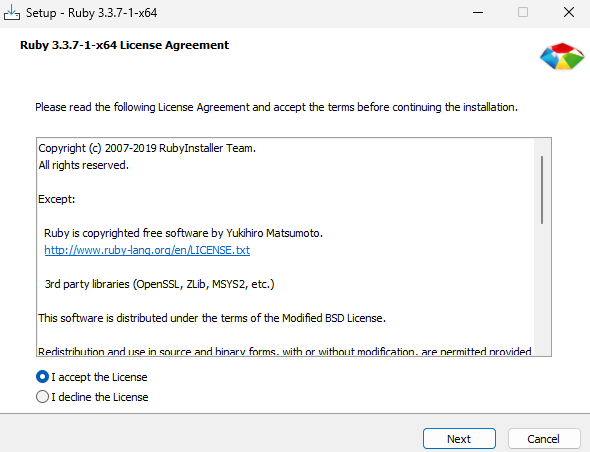Open the ruby-lang.org LICENSE.txt link

147,250
